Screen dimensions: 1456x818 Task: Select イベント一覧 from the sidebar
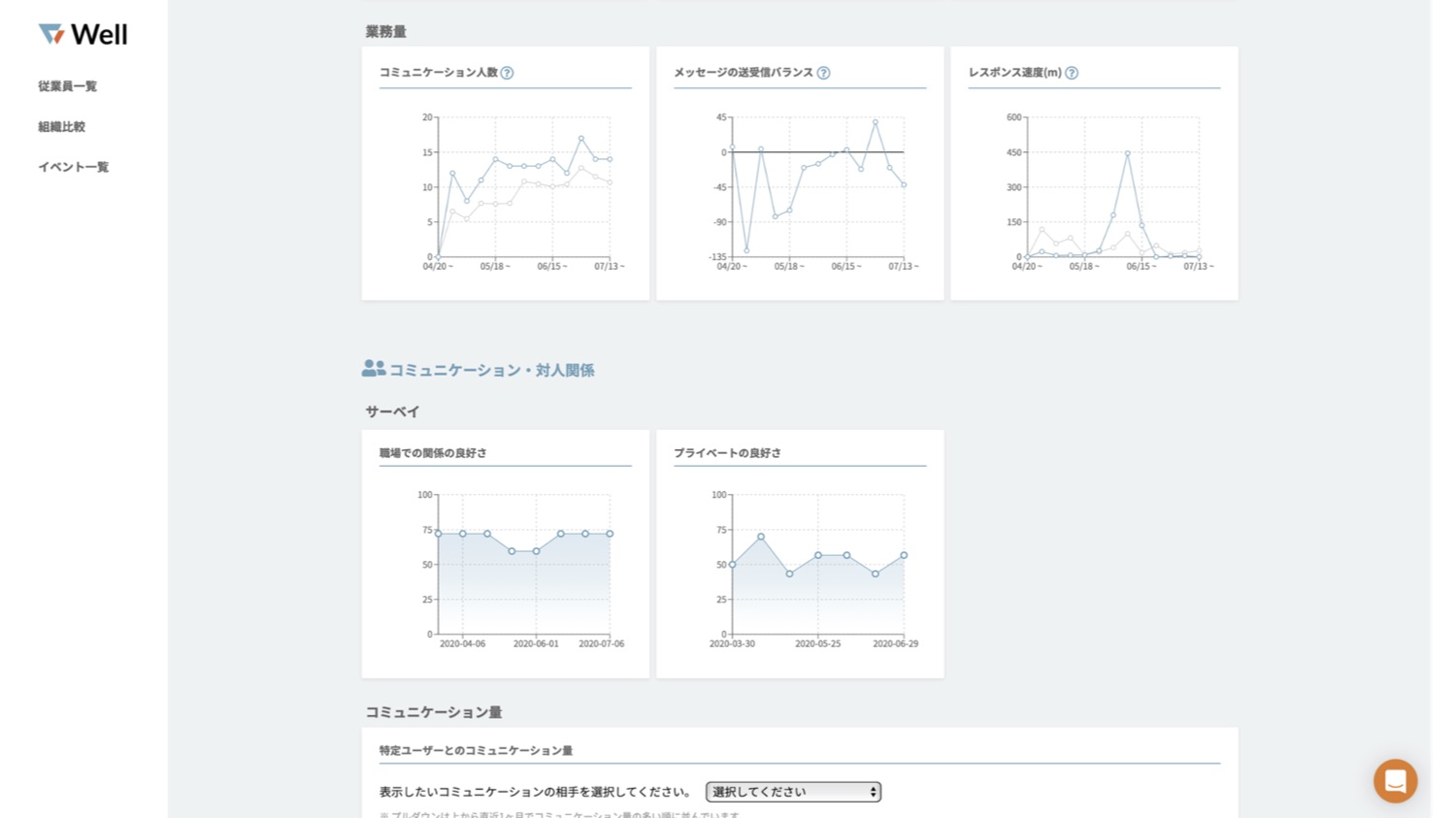(73, 167)
